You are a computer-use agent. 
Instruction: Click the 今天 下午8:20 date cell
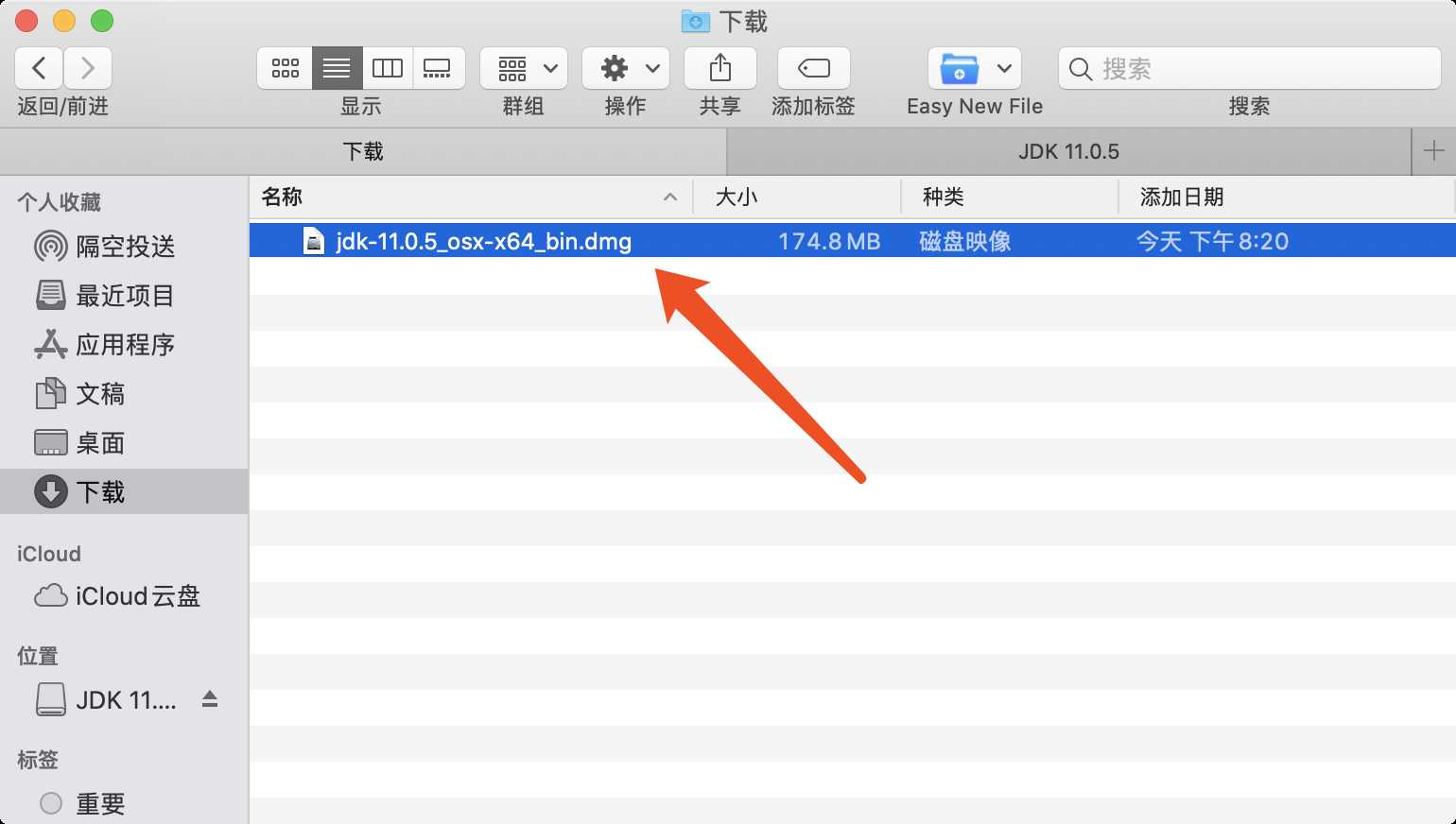[1212, 241]
